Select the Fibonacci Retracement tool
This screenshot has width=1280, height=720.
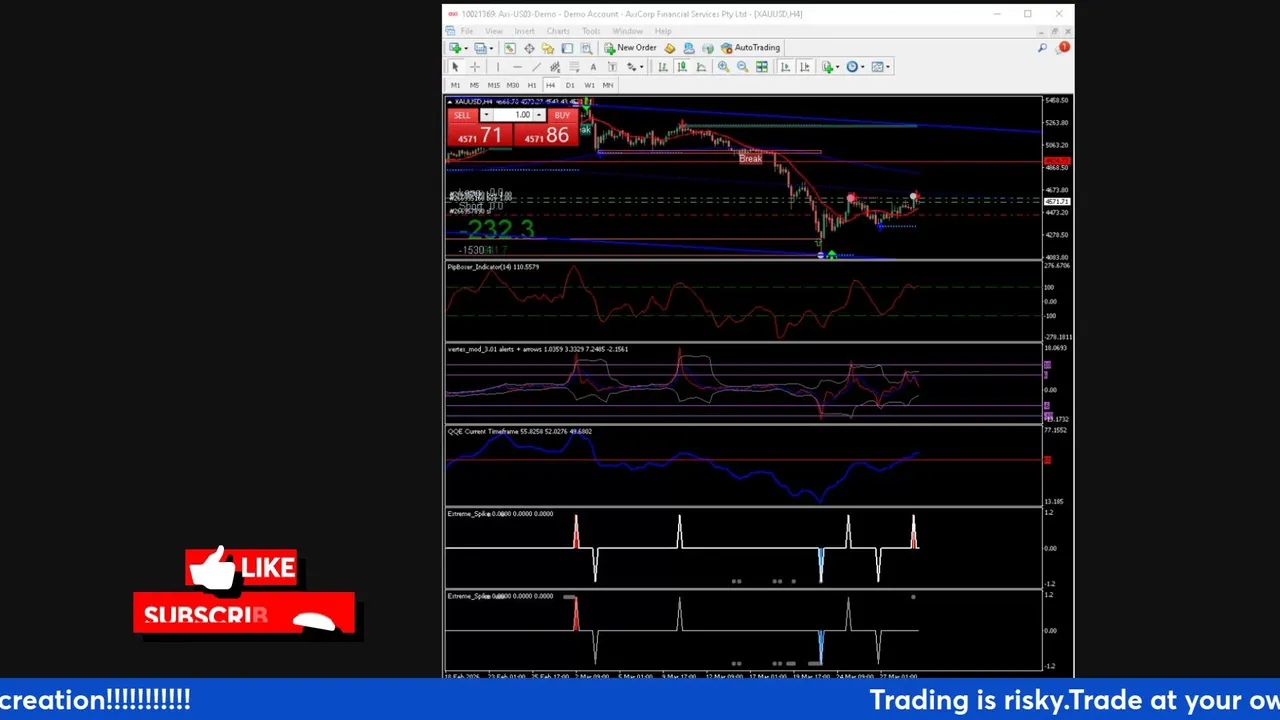pyautogui.click(x=574, y=67)
